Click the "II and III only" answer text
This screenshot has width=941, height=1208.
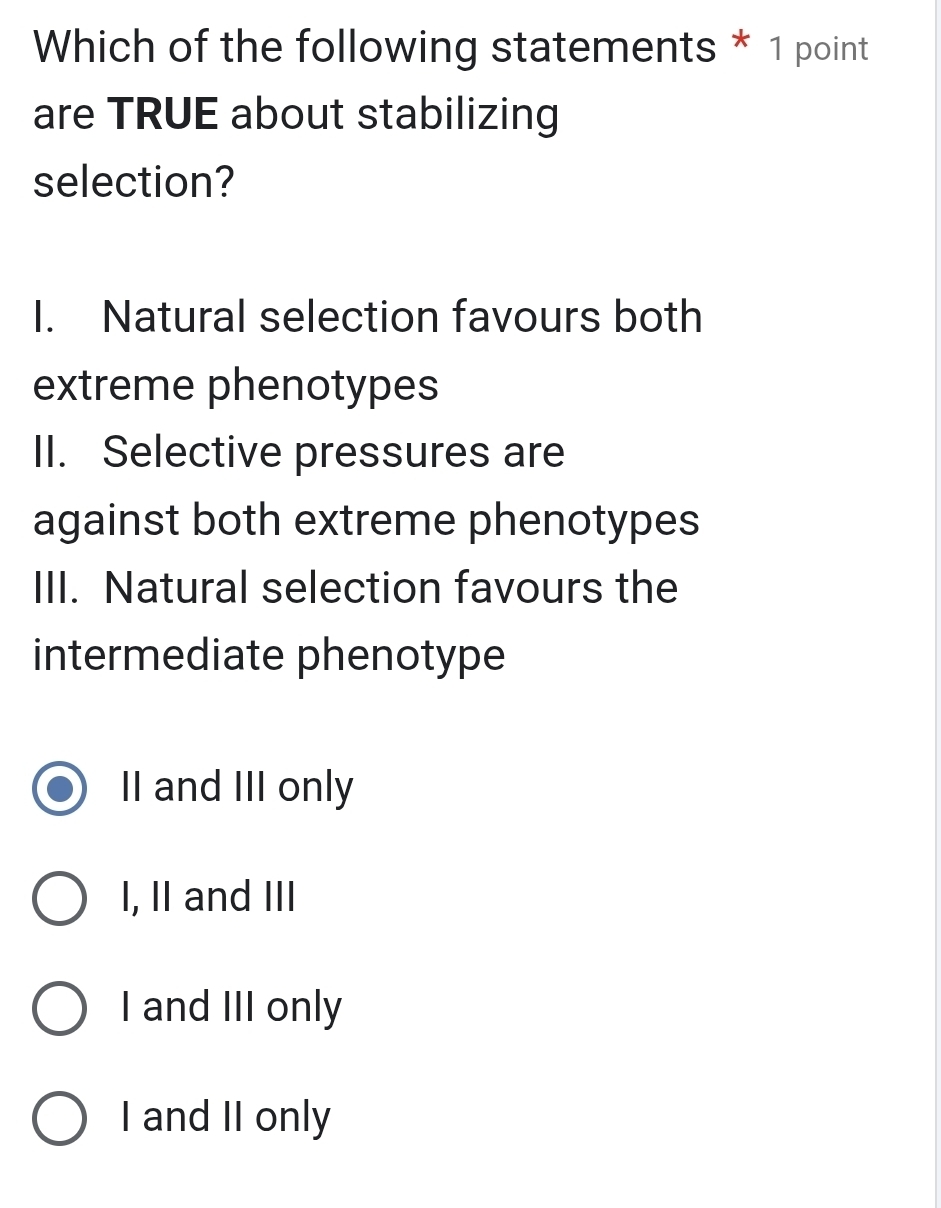tap(238, 787)
